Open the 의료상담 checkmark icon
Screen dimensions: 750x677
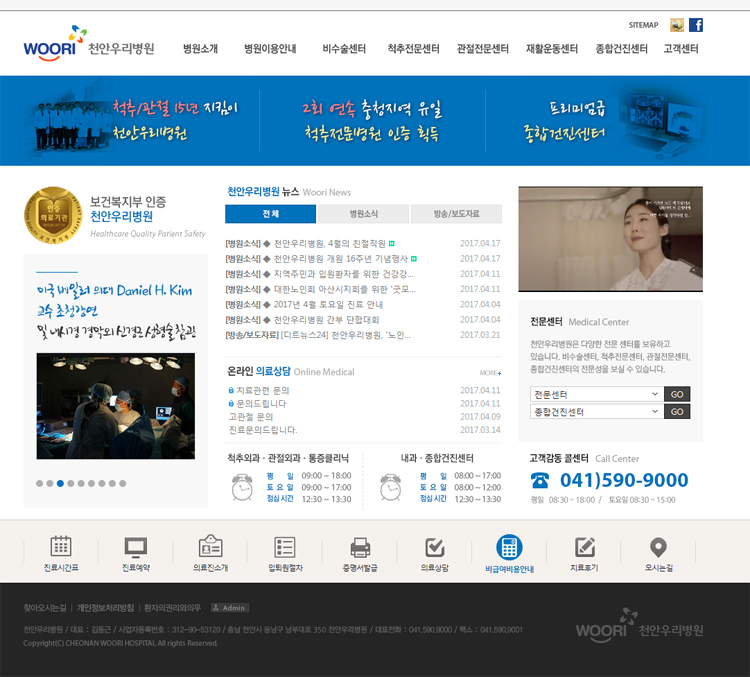click(434, 547)
